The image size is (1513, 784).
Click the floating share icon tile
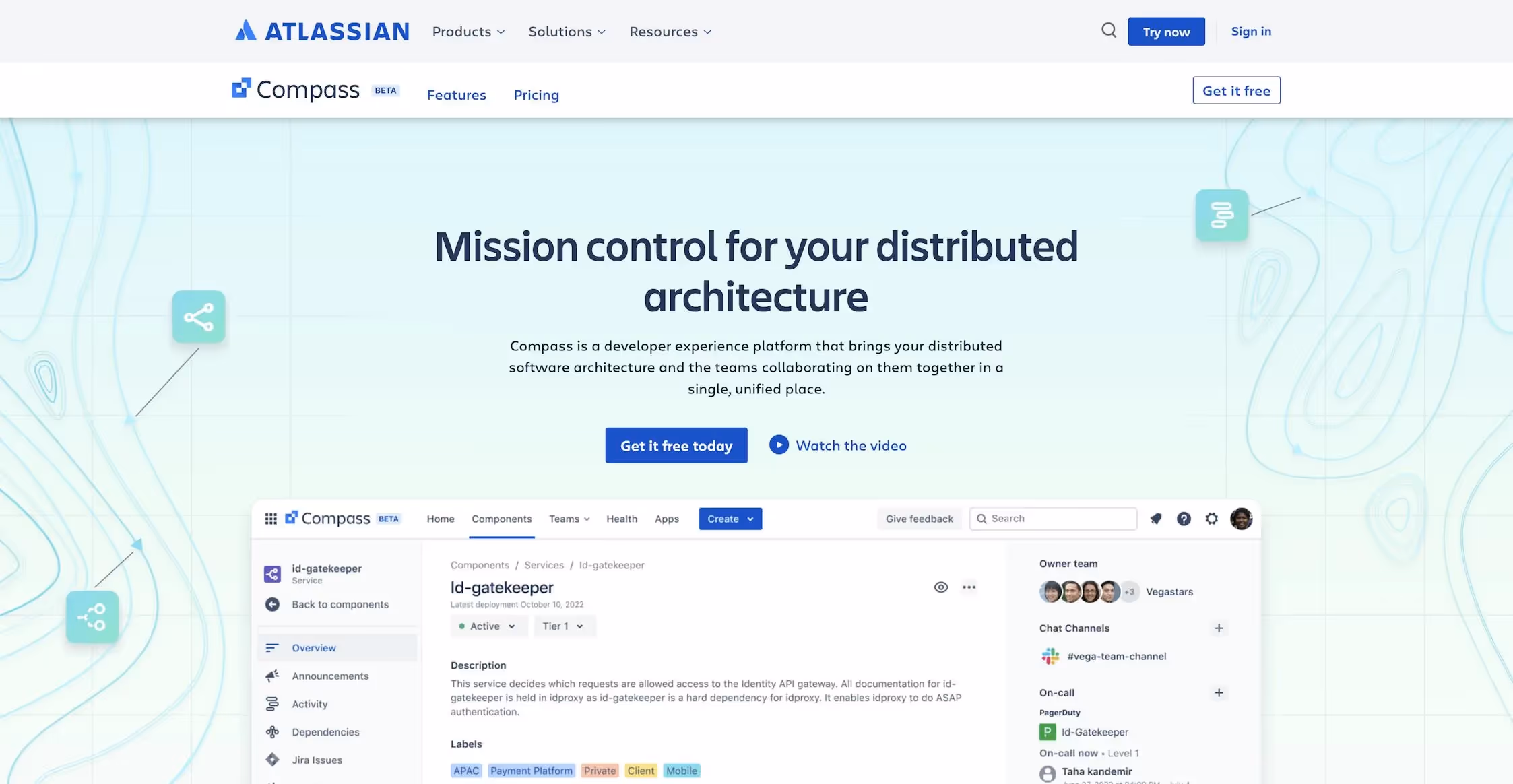click(x=199, y=317)
